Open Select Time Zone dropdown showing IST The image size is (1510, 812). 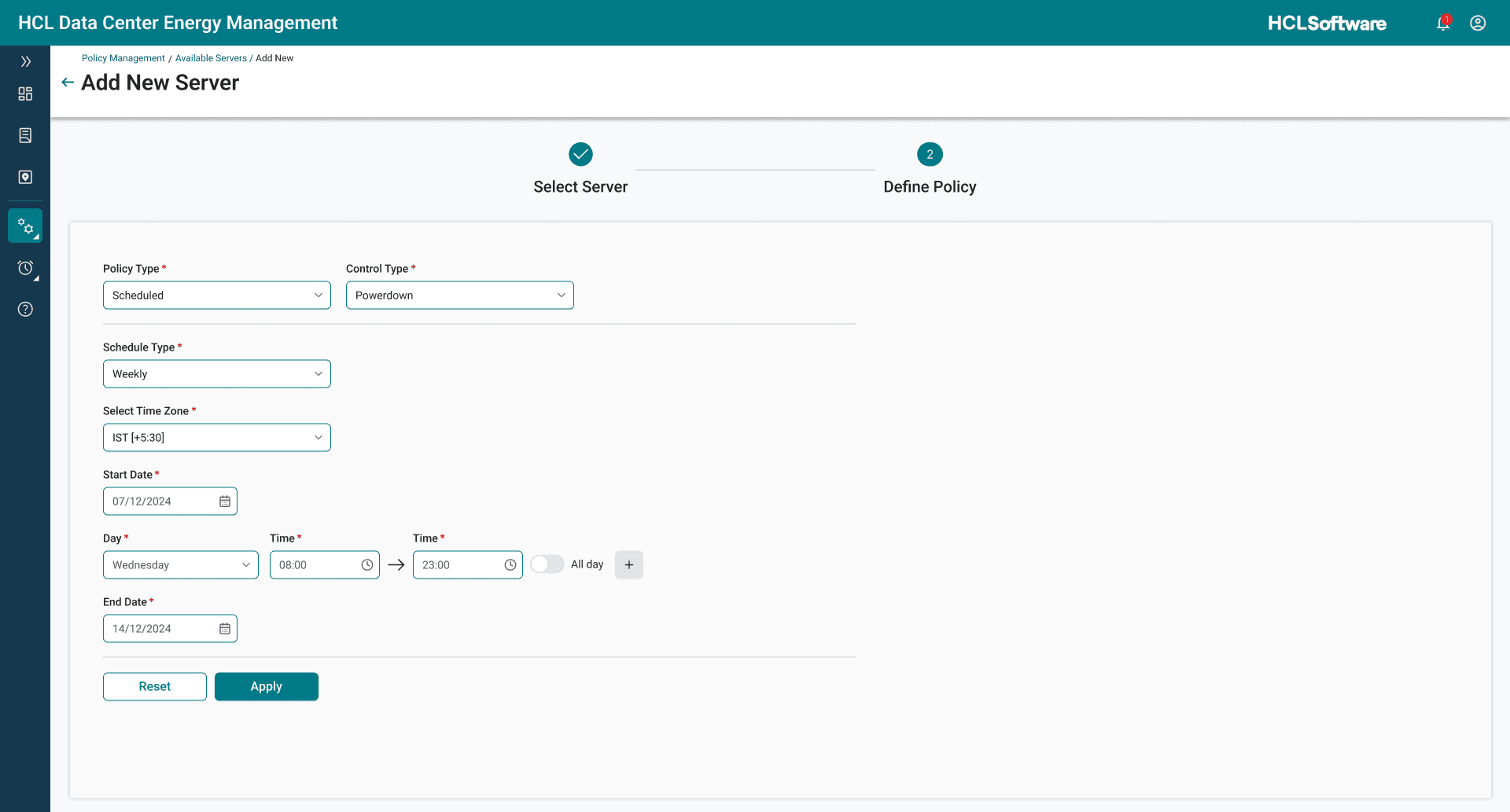pyautogui.click(x=217, y=438)
